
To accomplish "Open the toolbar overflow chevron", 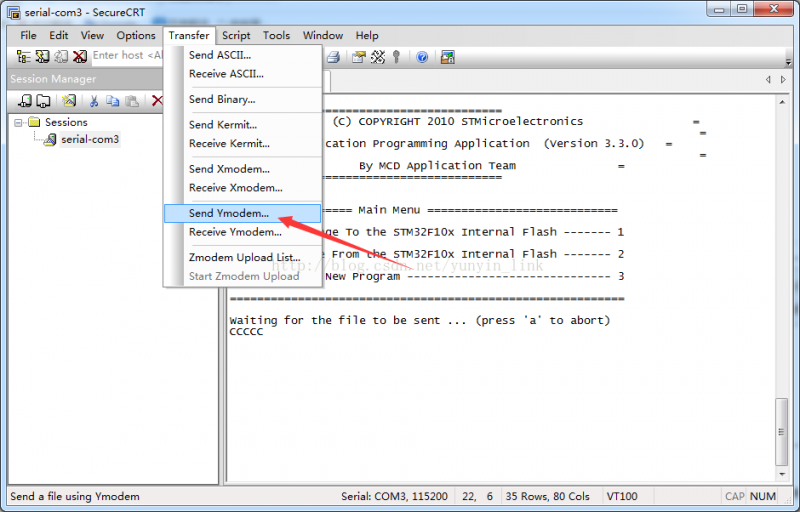I will click(789, 61).
